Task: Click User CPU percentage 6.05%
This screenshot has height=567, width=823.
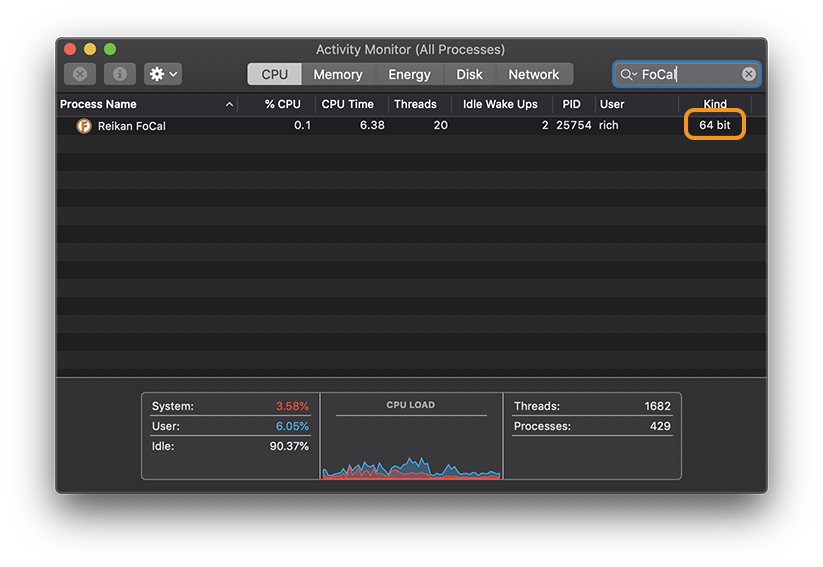Action: 292,426
